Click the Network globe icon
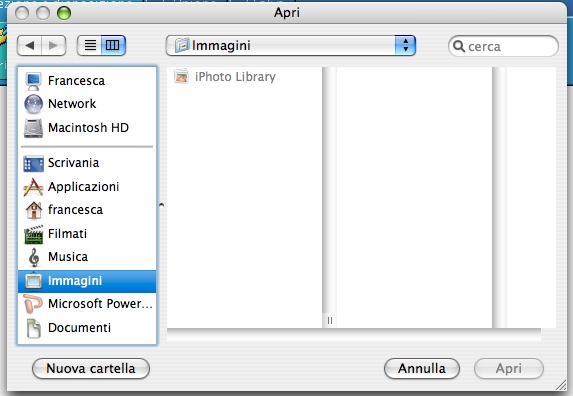 point(33,104)
